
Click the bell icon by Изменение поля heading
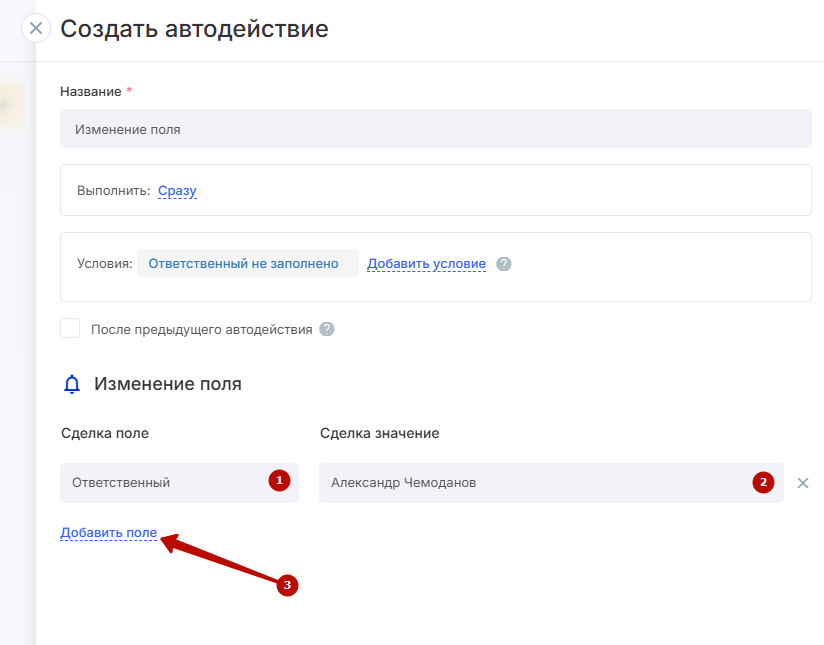coord(71,384)
